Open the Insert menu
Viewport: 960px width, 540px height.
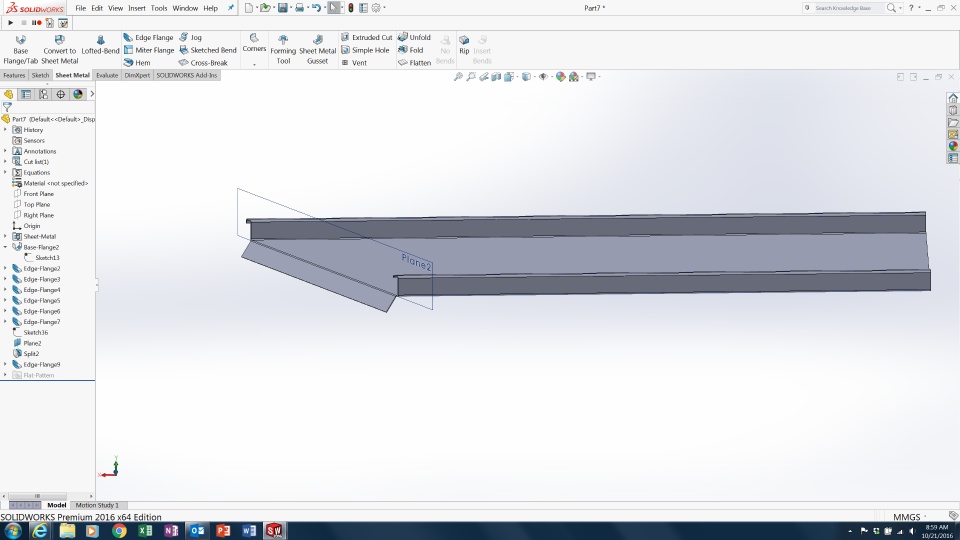point(137,8)
